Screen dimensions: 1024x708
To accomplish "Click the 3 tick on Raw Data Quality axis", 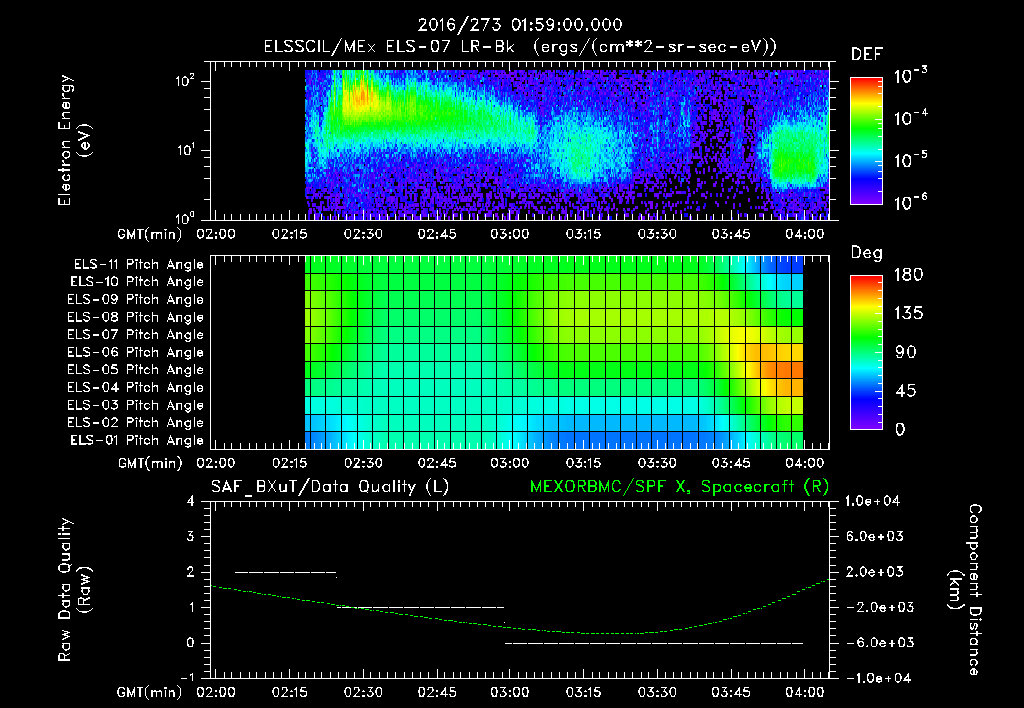I will (x=191, y=537).
